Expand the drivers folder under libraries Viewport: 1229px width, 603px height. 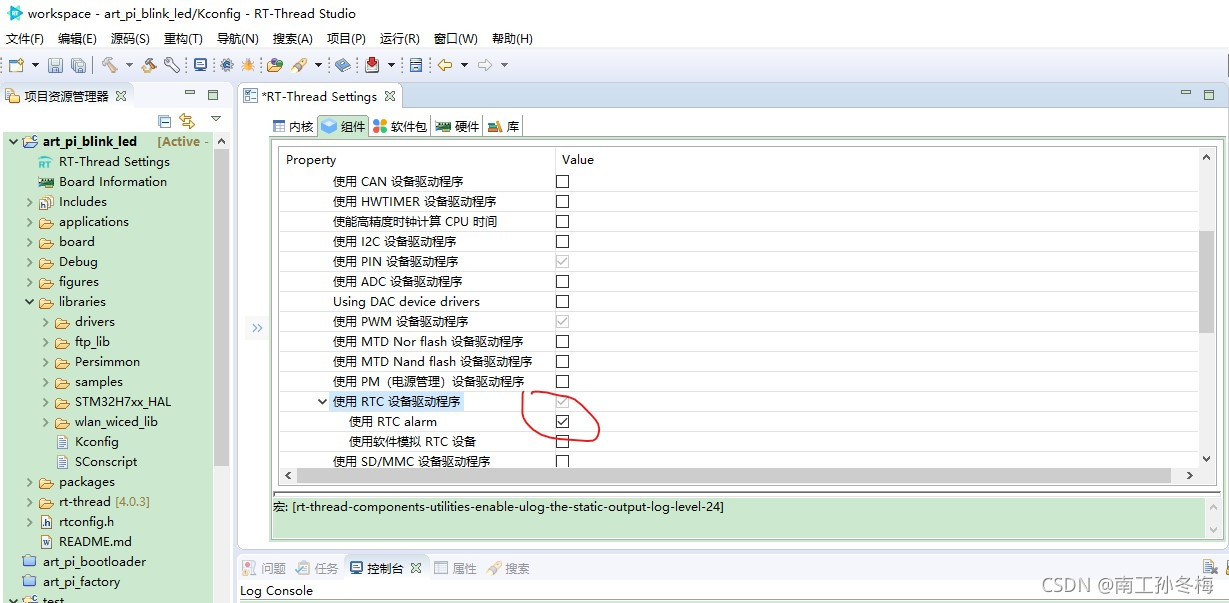[x=45, y=322]
